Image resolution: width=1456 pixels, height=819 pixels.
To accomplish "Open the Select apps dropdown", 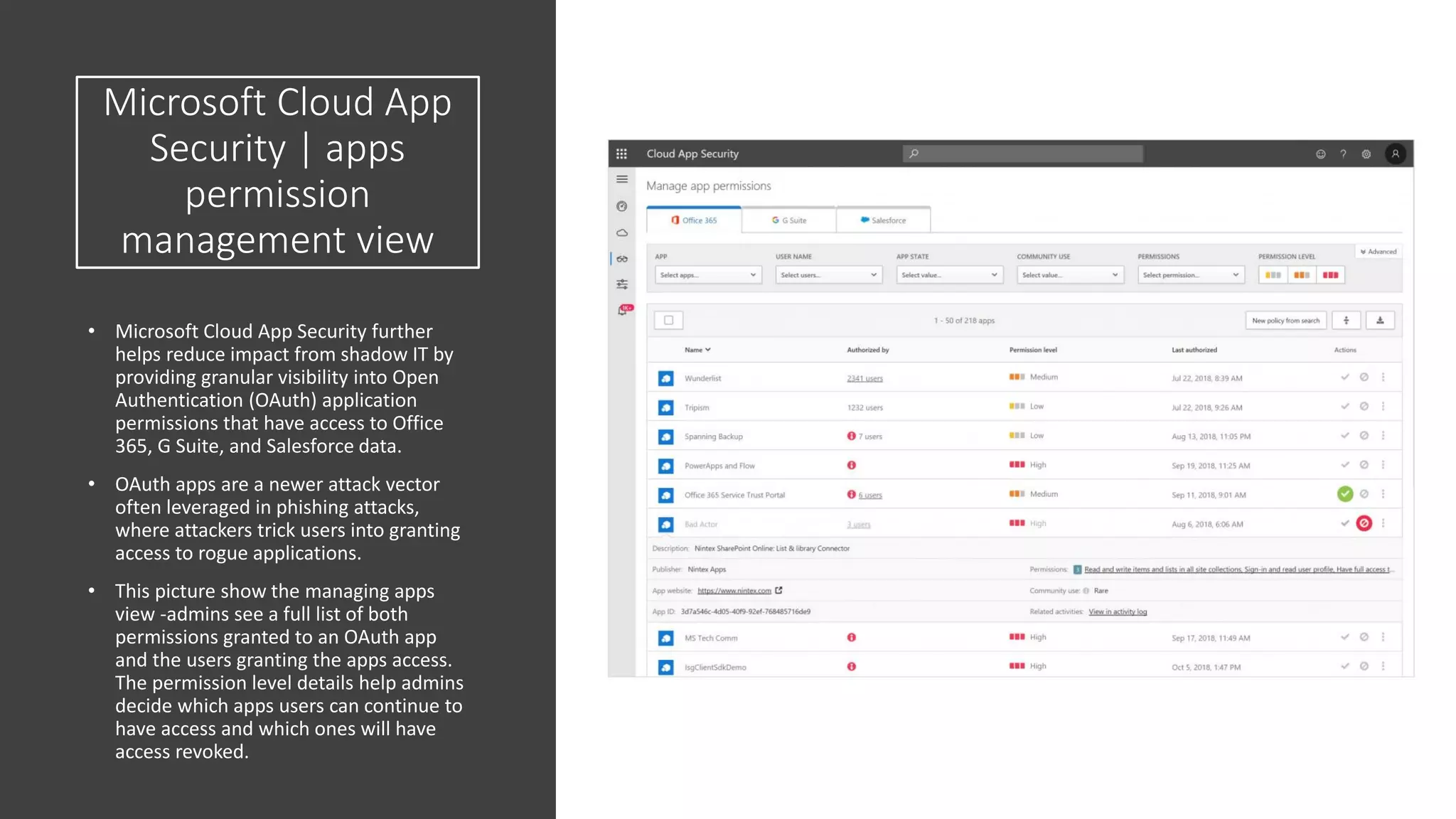I will point(707,275).
